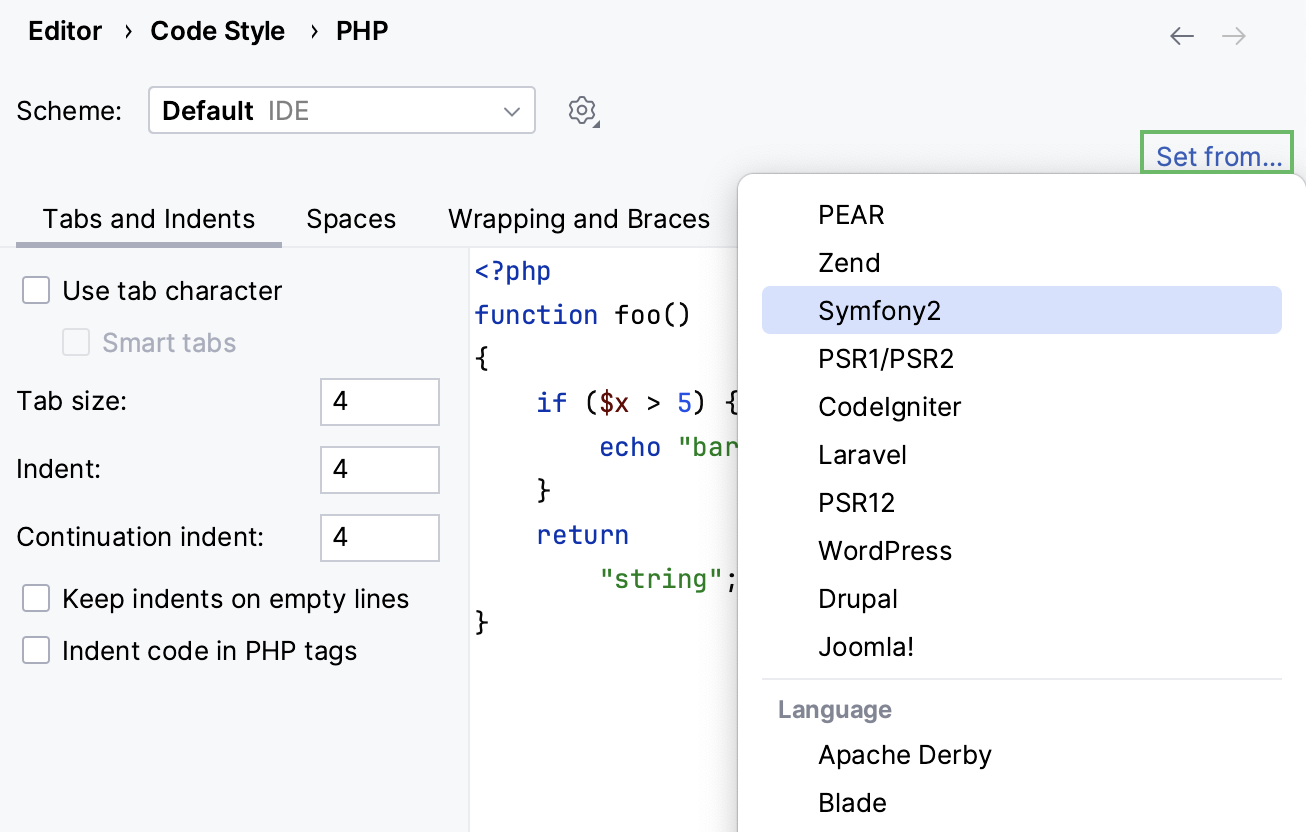
Task: Check Indent code in PHP tags
Action: click(x=36, y=650)
